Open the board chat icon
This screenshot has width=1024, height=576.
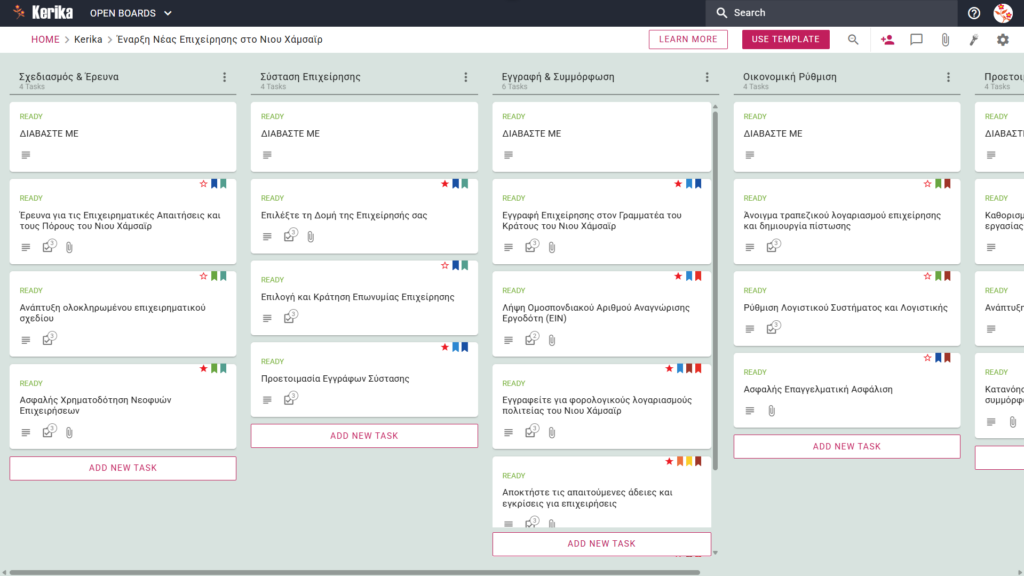pyautogui.click(x=916, y=40)
